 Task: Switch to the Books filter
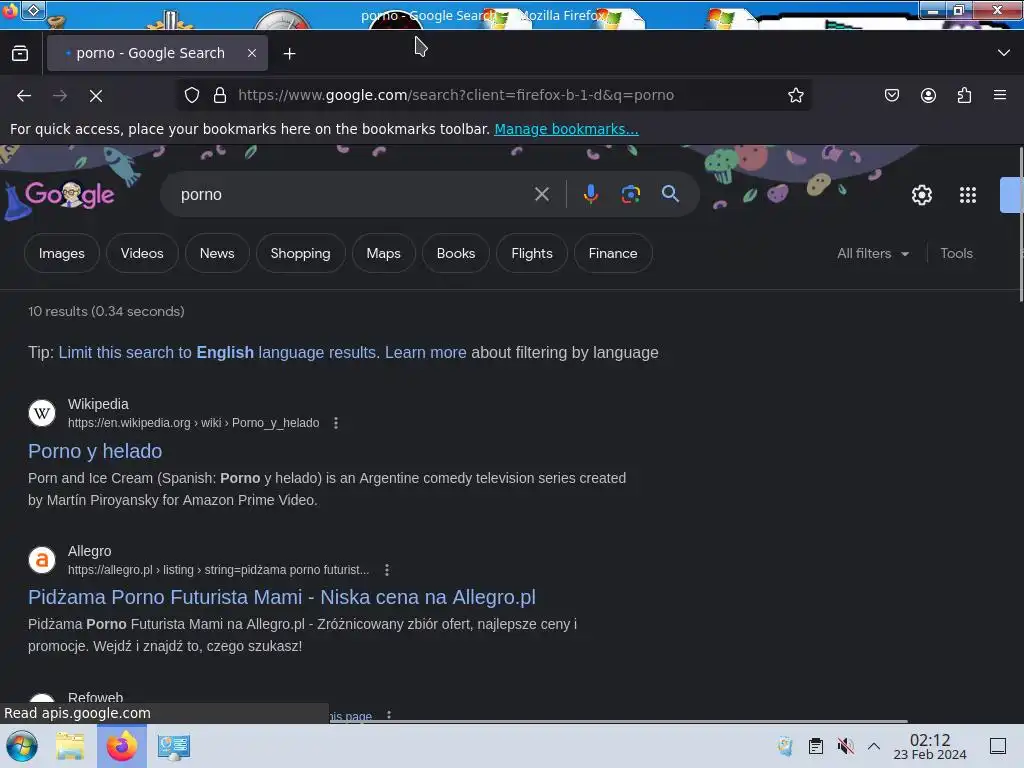[x=456, y=253]
